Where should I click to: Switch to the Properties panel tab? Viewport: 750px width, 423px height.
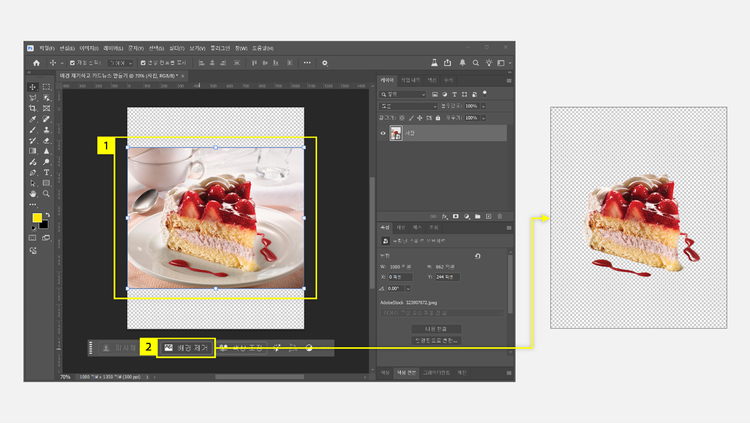[x=385, y=227]
